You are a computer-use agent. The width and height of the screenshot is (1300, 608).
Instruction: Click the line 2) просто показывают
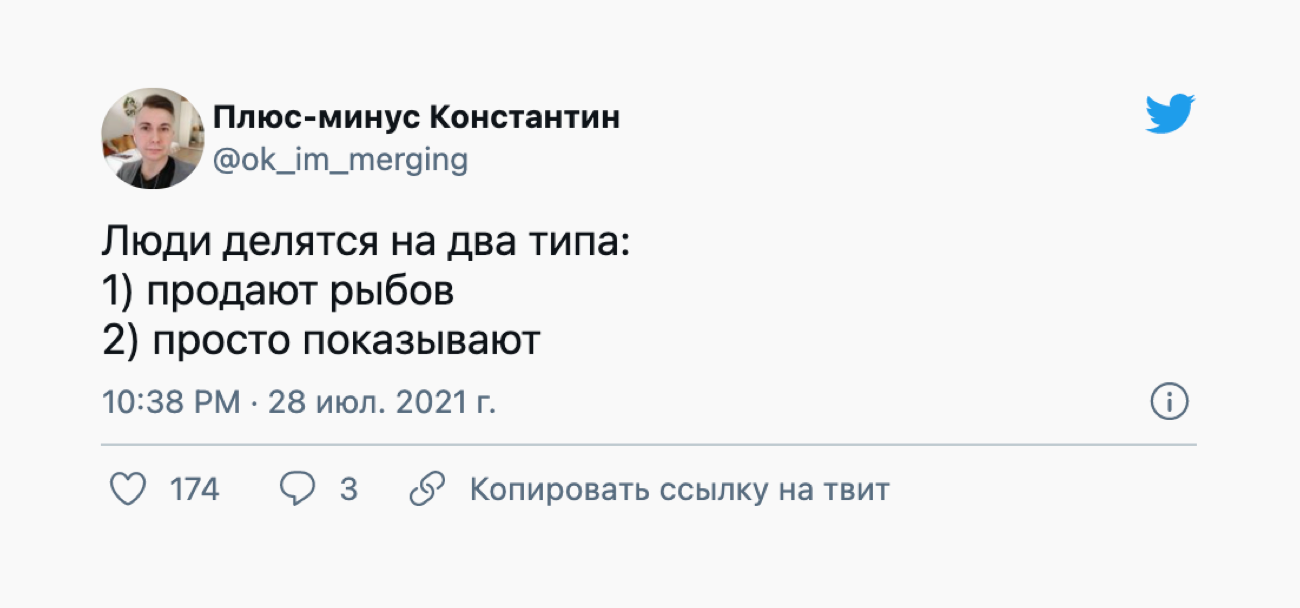[x=321, y=341]
